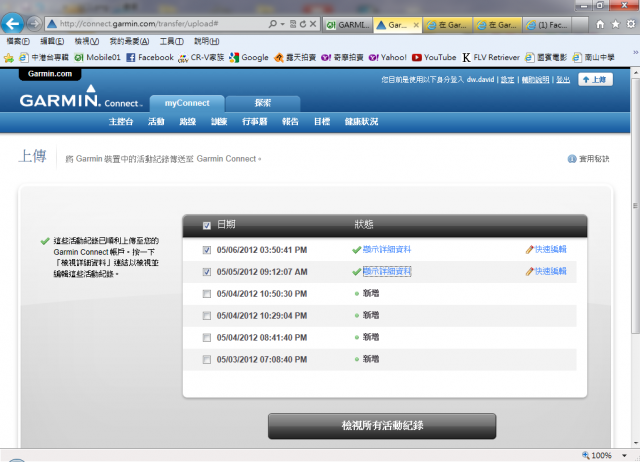Go back with the browser back arrow
The image size is (640, 462).
[x=13, y=24]
